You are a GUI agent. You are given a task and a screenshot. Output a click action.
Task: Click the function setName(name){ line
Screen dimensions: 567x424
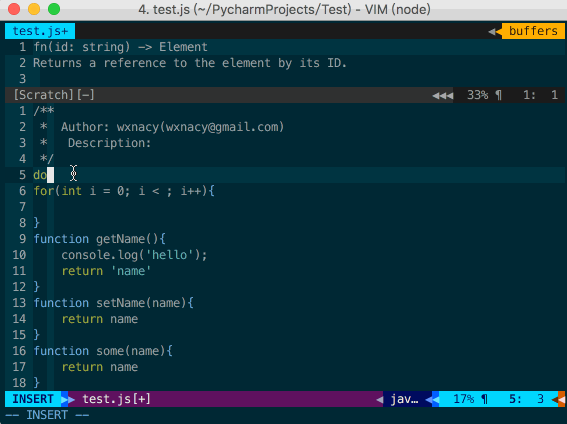point(114,303)
